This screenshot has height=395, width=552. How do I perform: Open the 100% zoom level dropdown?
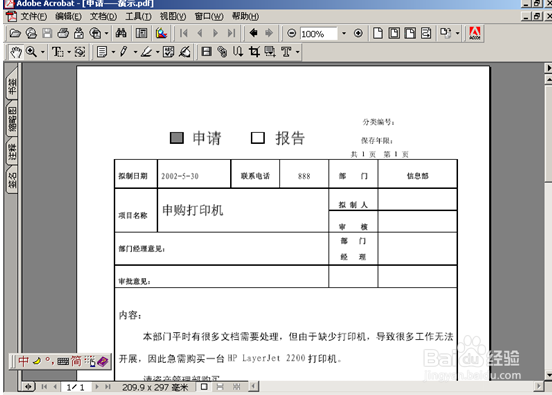pyautogui.click(x=344, y=34)
